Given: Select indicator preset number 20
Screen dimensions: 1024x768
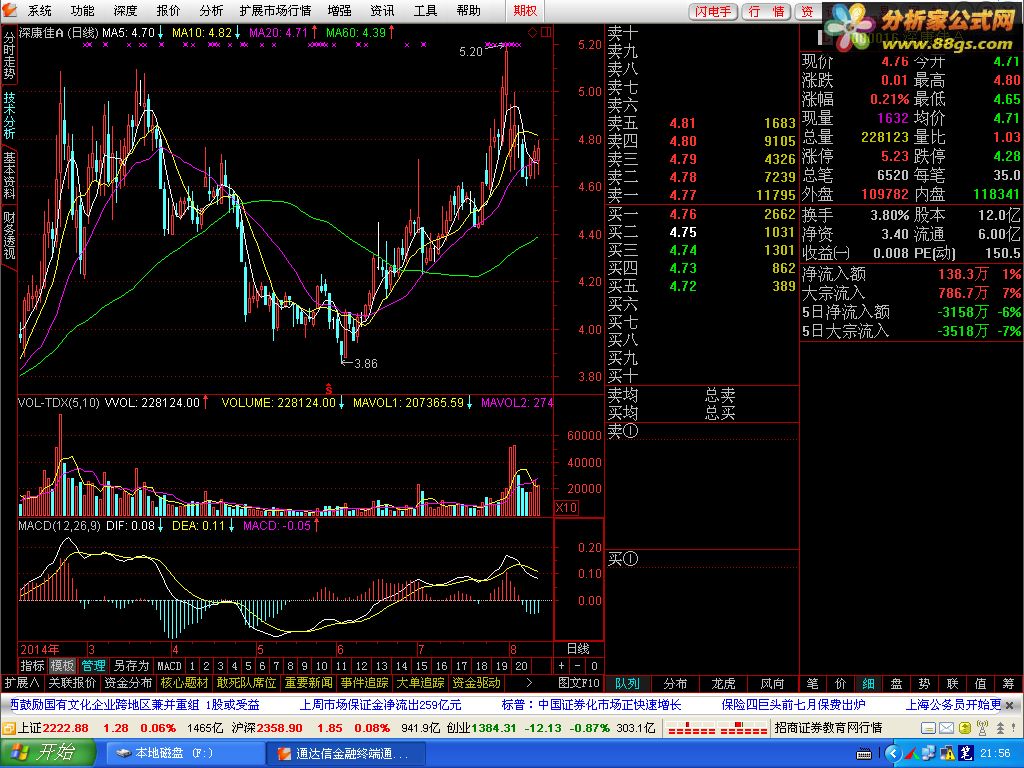Looking at the screenshot, I should point(521,666).
